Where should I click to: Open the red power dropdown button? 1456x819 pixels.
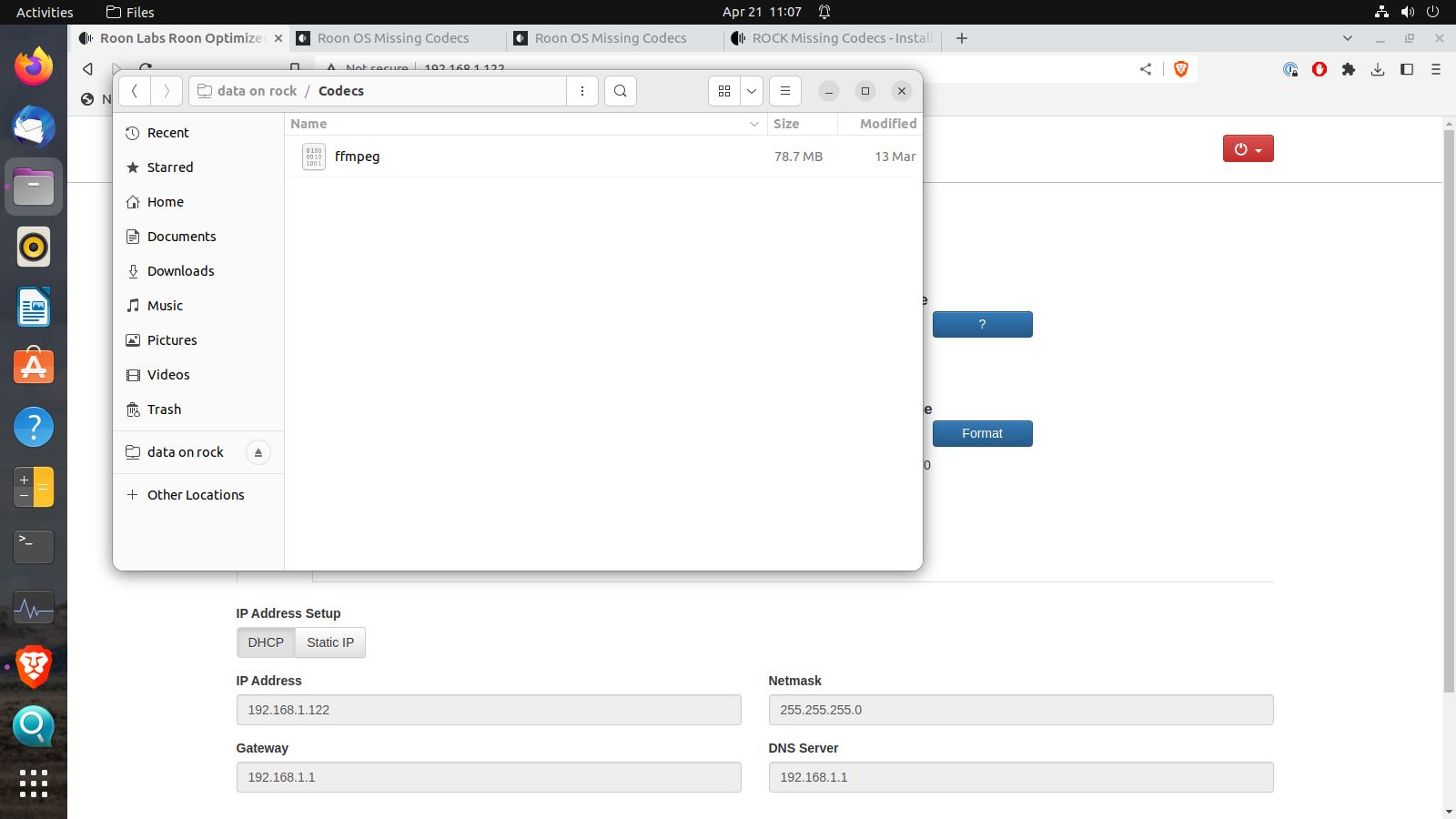click(x=1248, y=149)
